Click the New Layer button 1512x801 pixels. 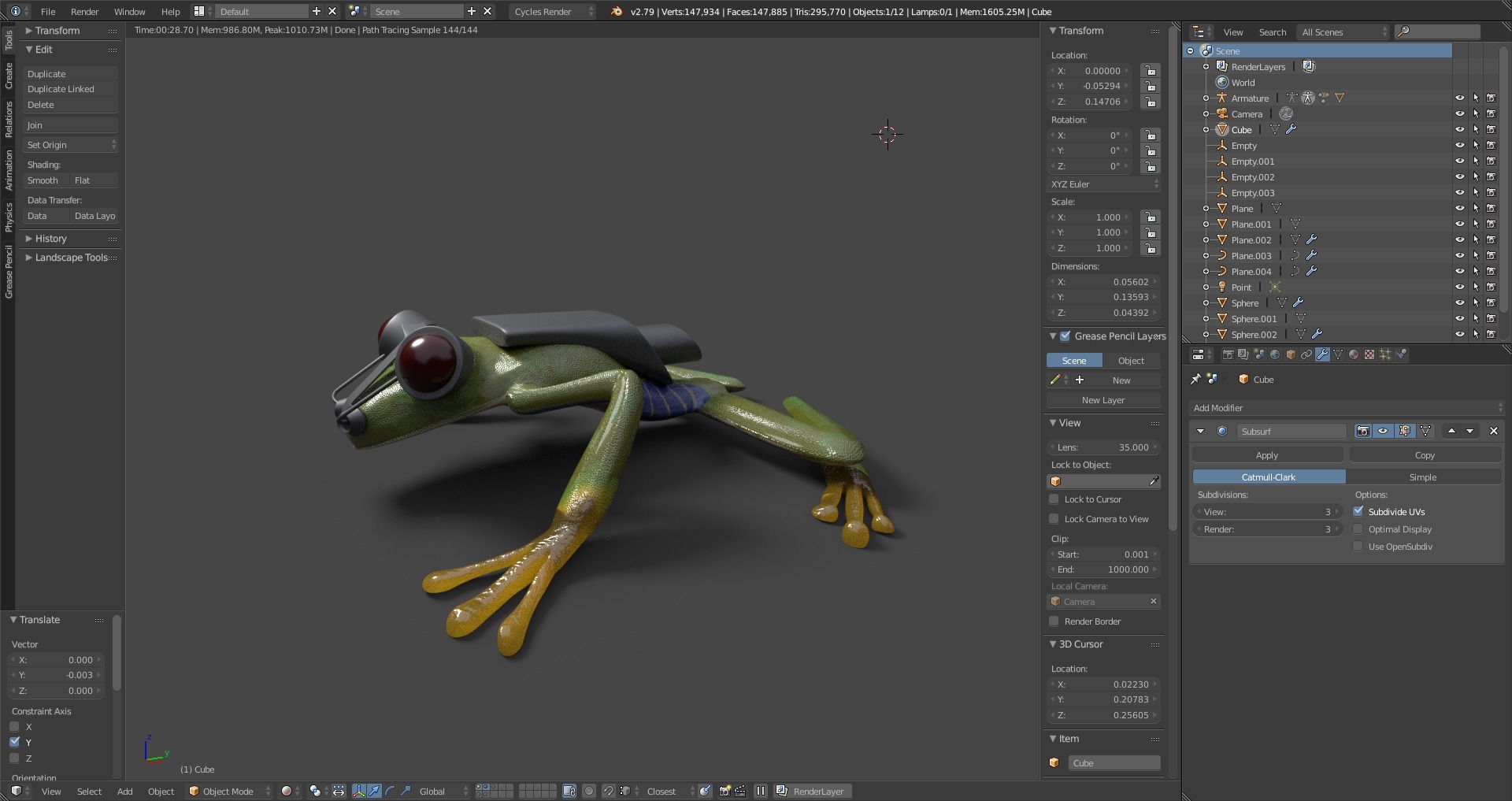pos(1103,400)
